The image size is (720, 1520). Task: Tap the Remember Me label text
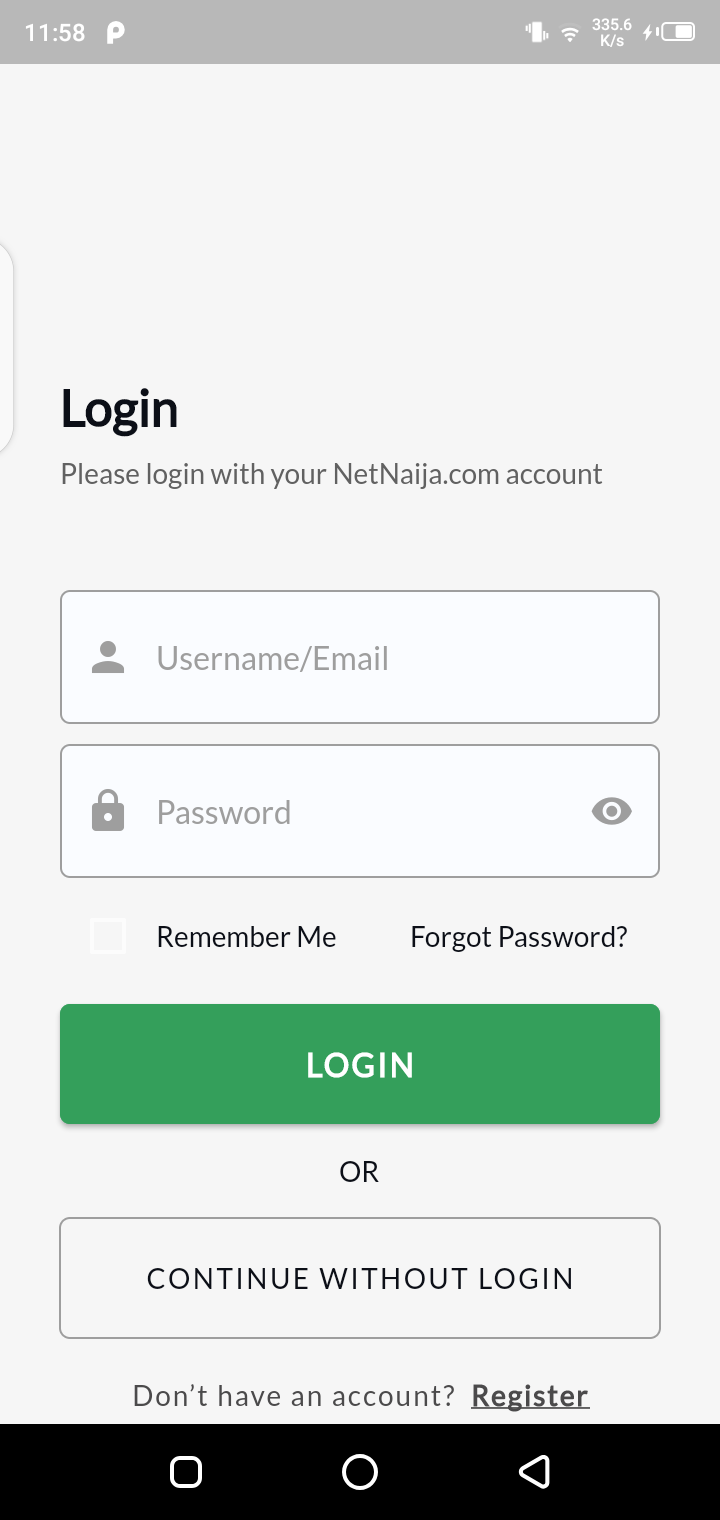[x=246, y=937]
